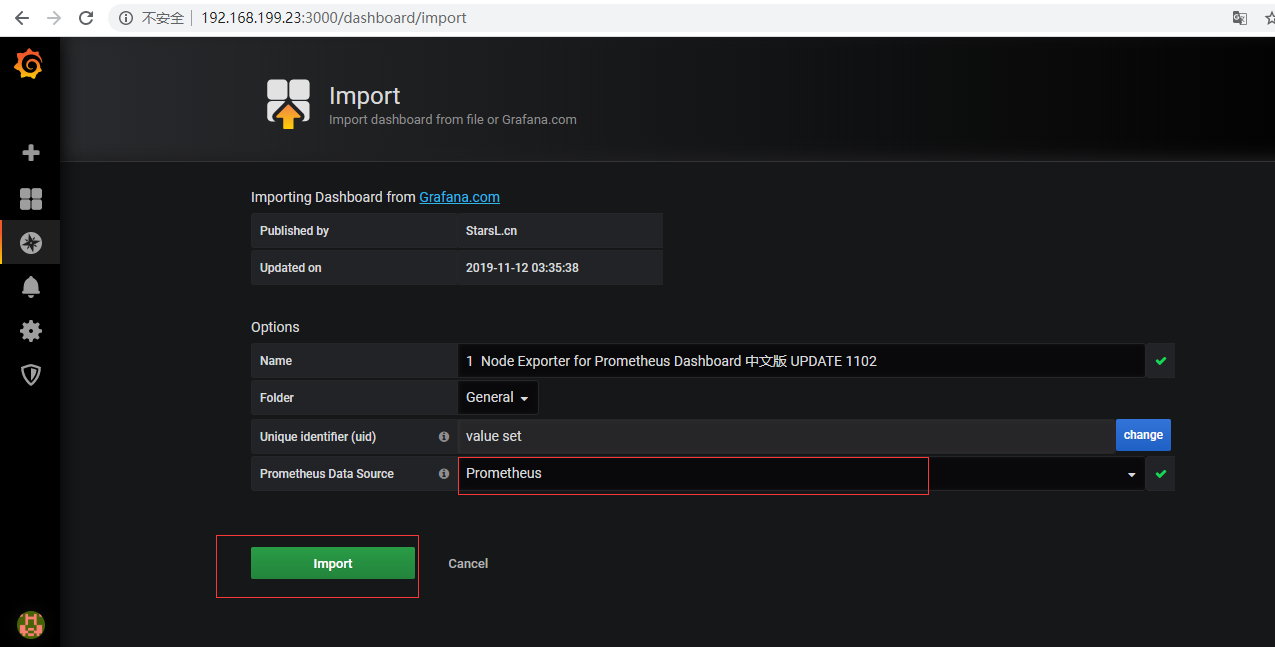Screen dimensions: 1275x647
Task: Open the Create plus menu
Action: pos(31,153)
